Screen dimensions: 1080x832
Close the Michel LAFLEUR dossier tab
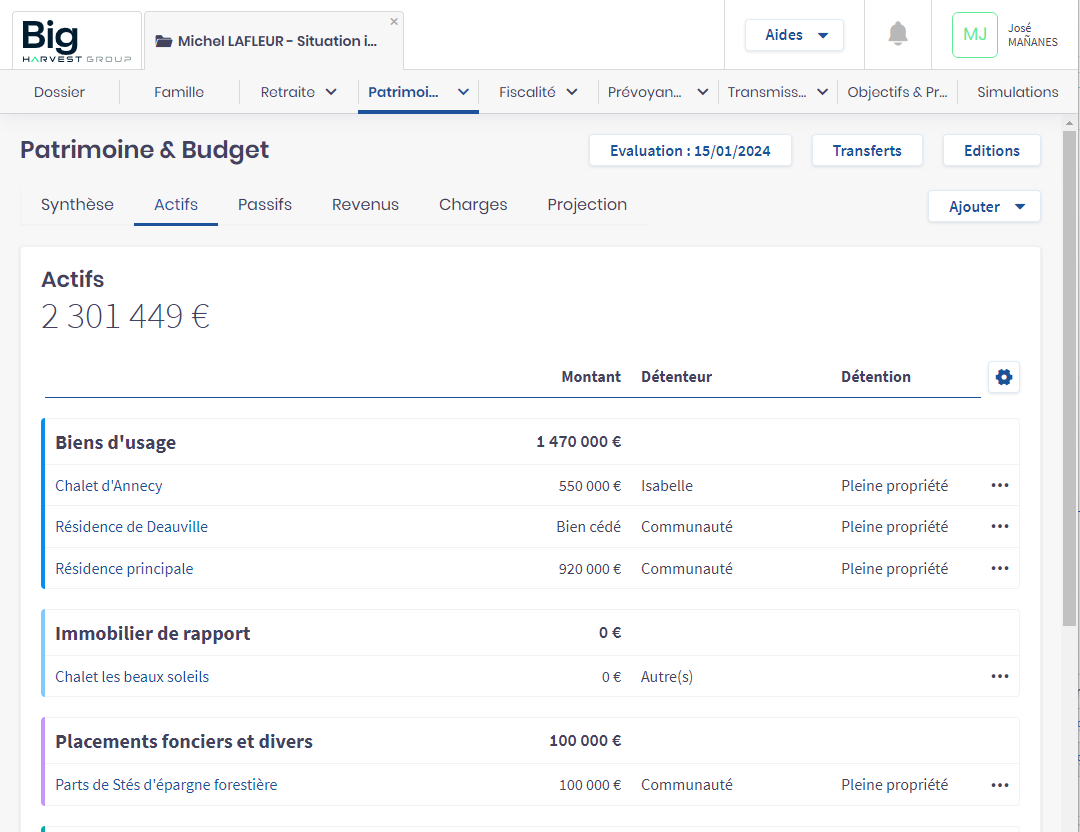pos(394,21)
